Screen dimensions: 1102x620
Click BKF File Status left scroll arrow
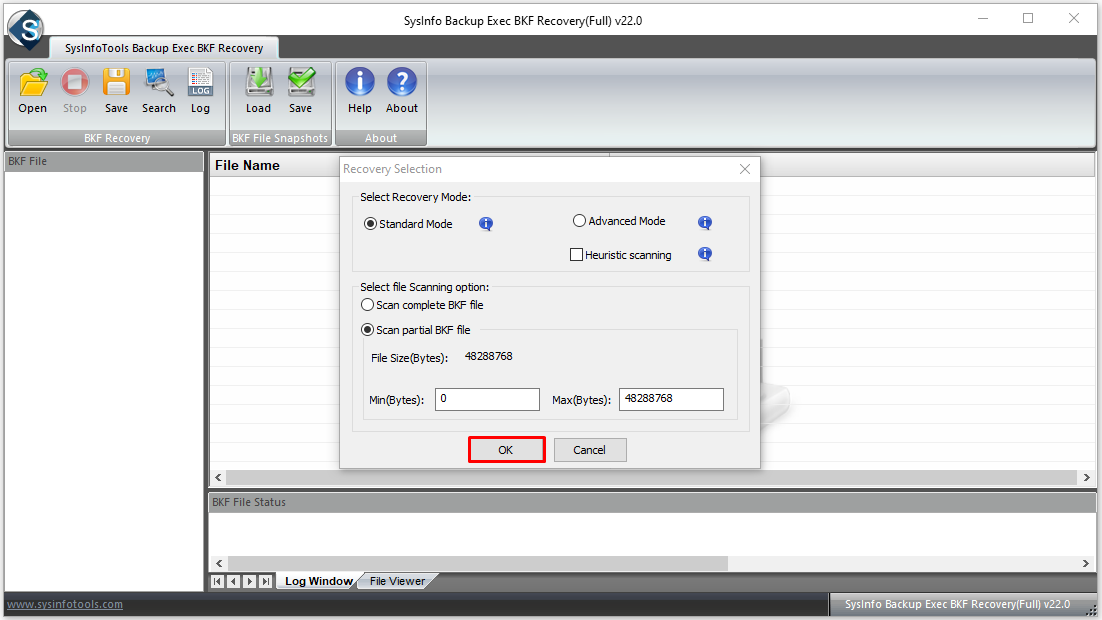tap(219, 563)
